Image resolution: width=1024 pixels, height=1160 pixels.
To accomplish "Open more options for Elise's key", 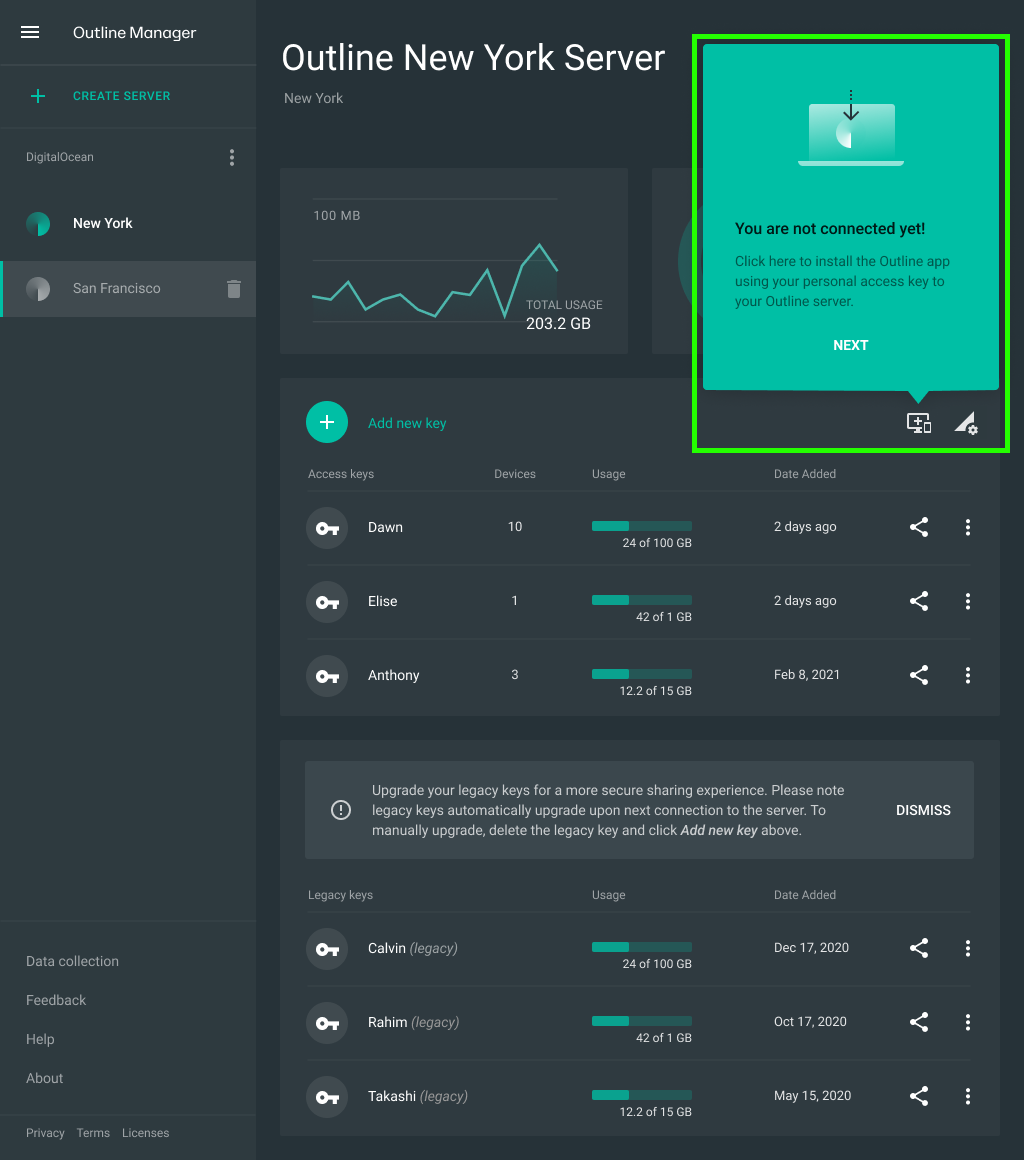I will [x=967, y=601].
